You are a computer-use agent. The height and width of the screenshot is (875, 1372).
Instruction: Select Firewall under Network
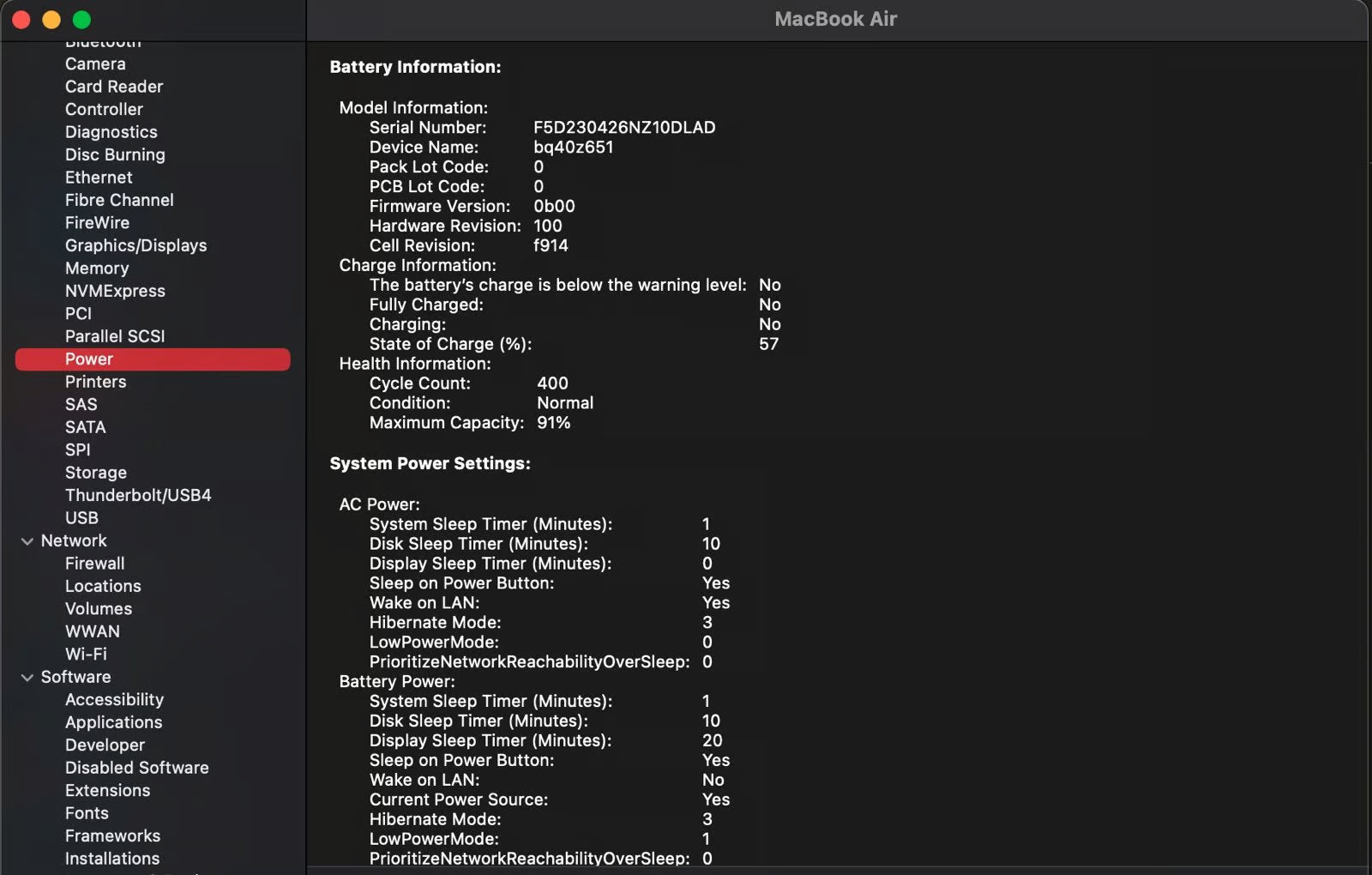tap(95, 564)
